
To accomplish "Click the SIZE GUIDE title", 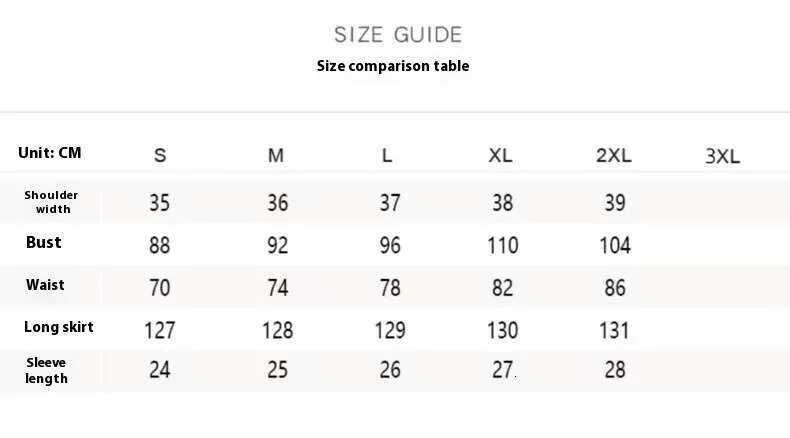I will tap(398, 35).
